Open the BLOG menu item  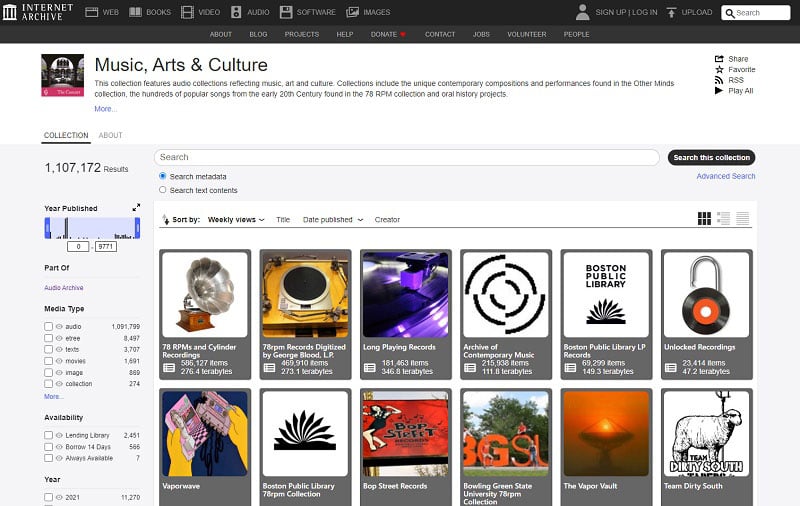pos(258,34)
